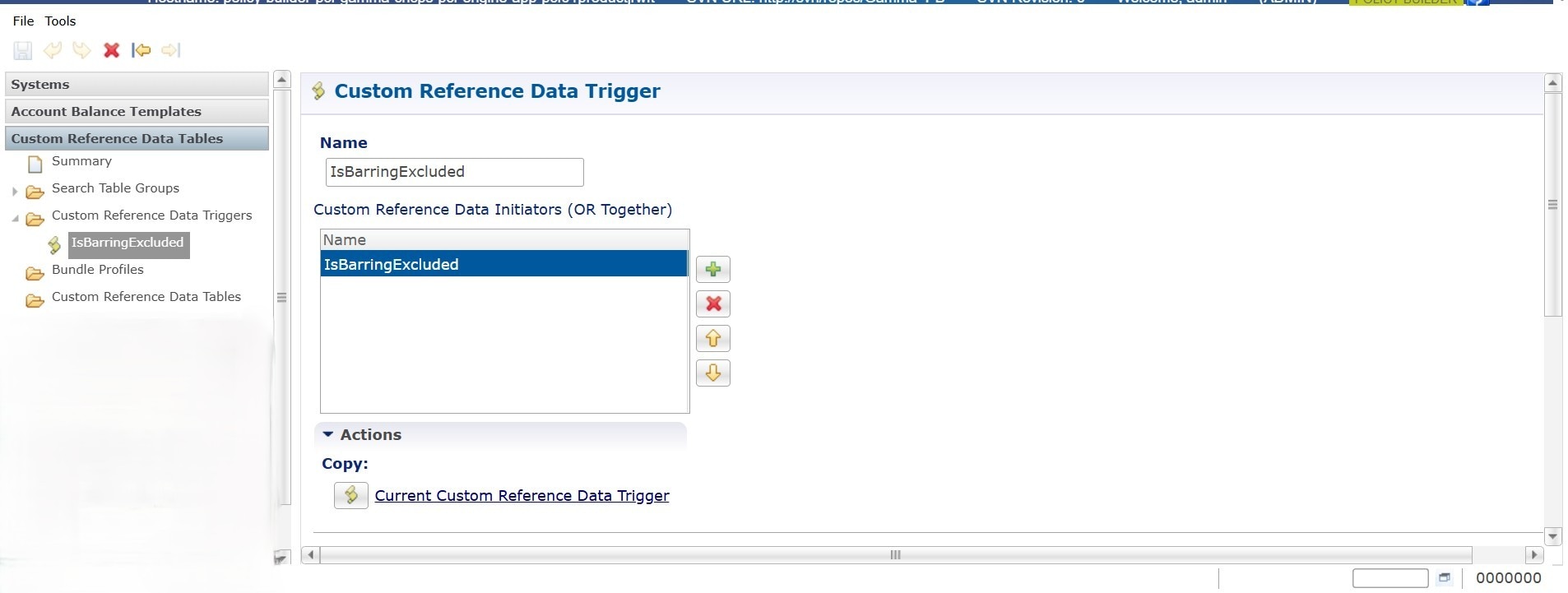Expand the Search Table Groups tree node
Screen dimensions: 1568x593
[15, 192]
